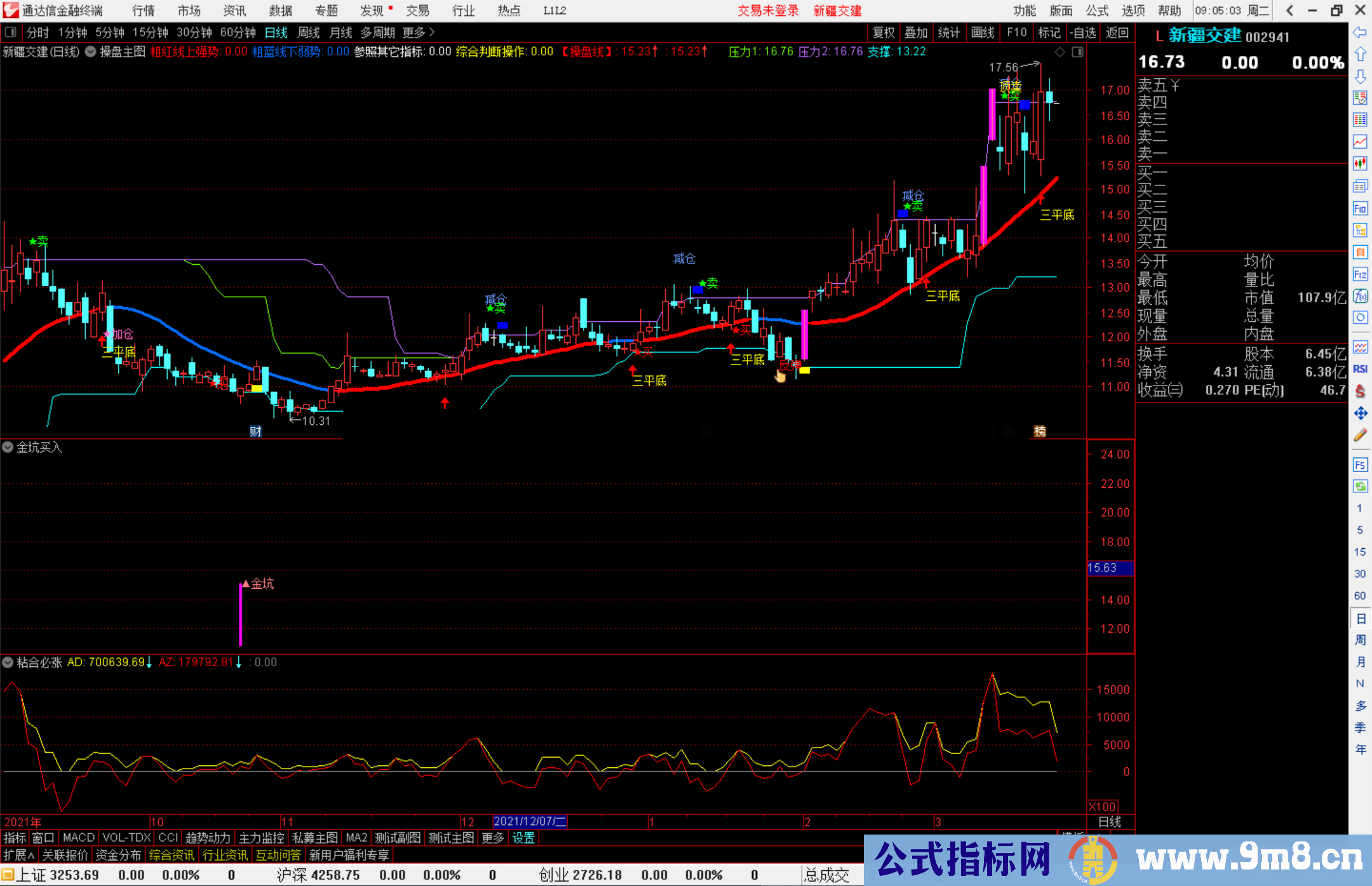Toggle the small panel icon at chart top-right
Viewport: 1372px width, 886px height.
tap(1077, 52)
